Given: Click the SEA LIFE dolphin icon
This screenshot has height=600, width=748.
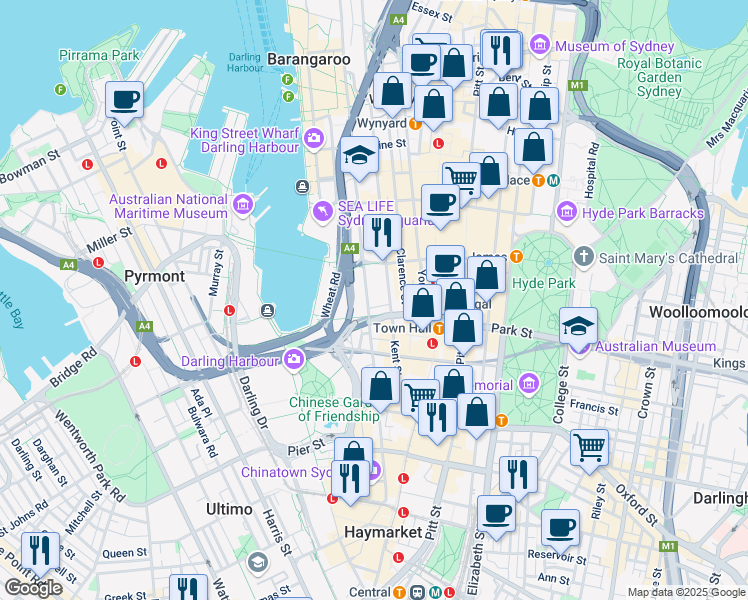Looking at the screenshot, I should pyautogui.click(x=322, y=212).
